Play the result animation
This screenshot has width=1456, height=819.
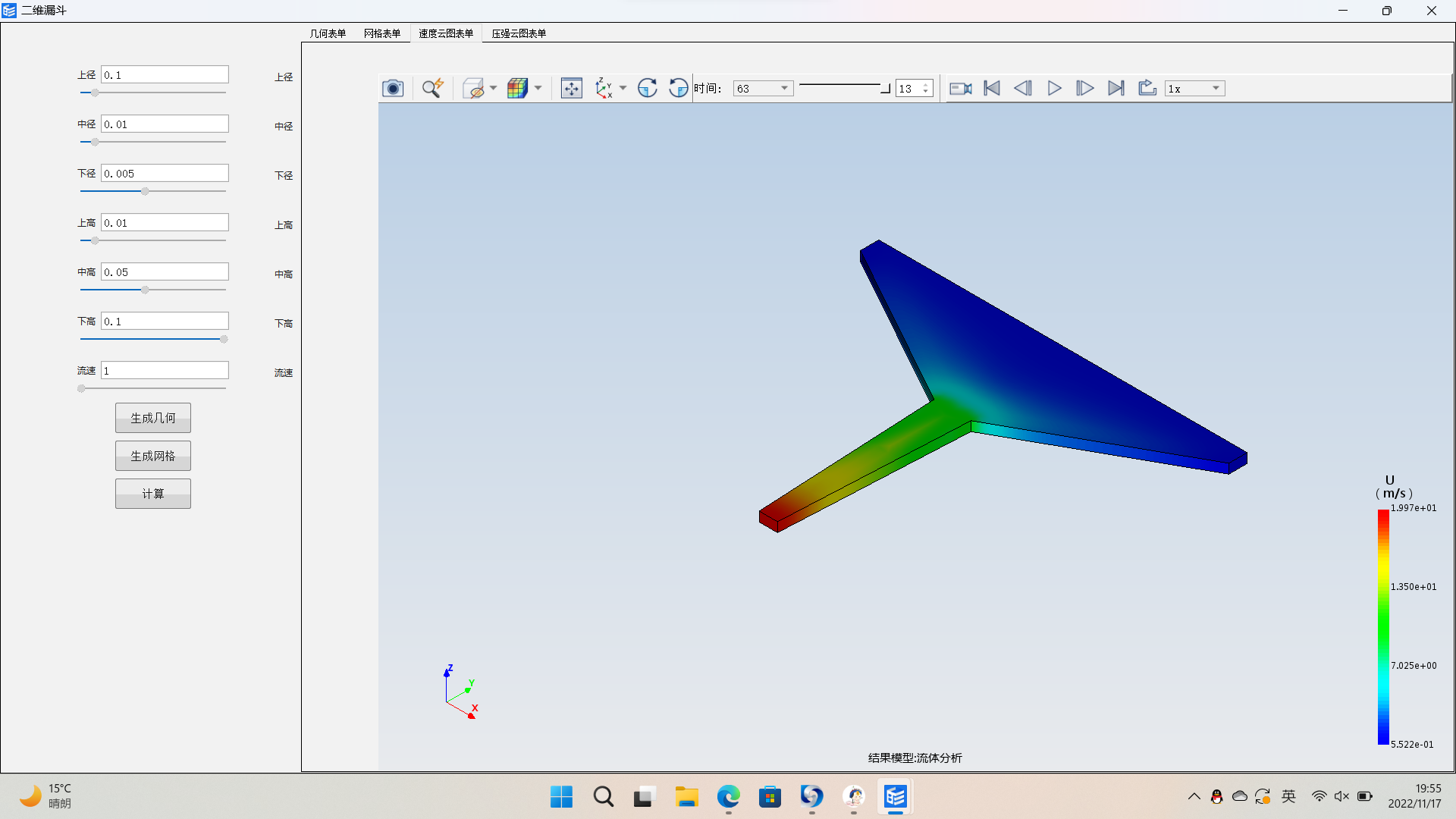1054,88
